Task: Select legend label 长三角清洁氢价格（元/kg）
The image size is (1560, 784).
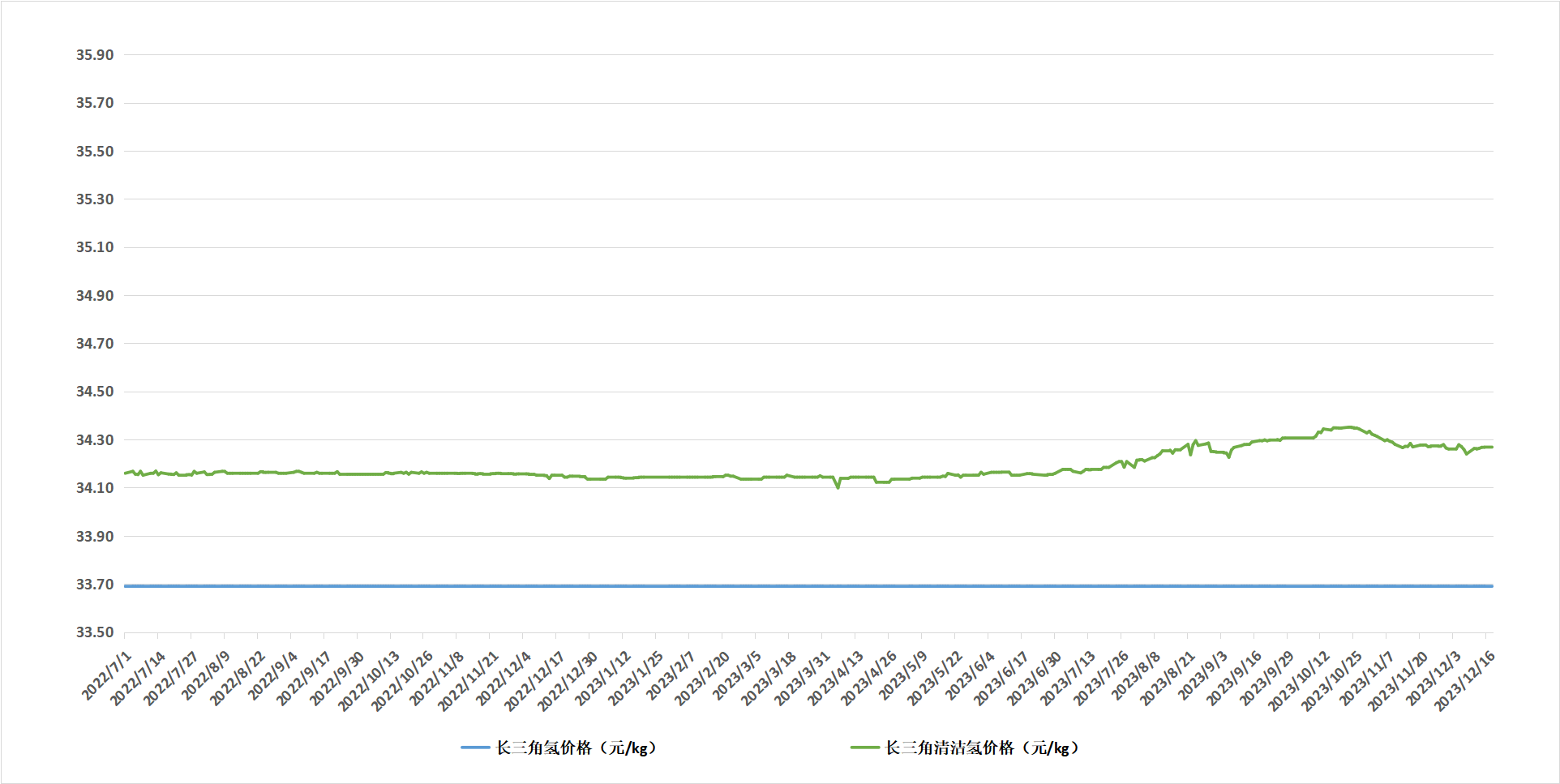Action: click(982, 748)
